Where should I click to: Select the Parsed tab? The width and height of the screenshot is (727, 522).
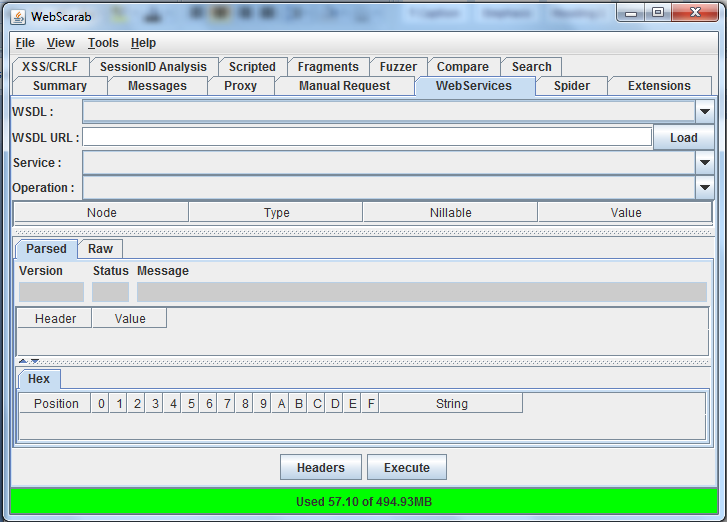pyautogui.click(x=46, y=249)
